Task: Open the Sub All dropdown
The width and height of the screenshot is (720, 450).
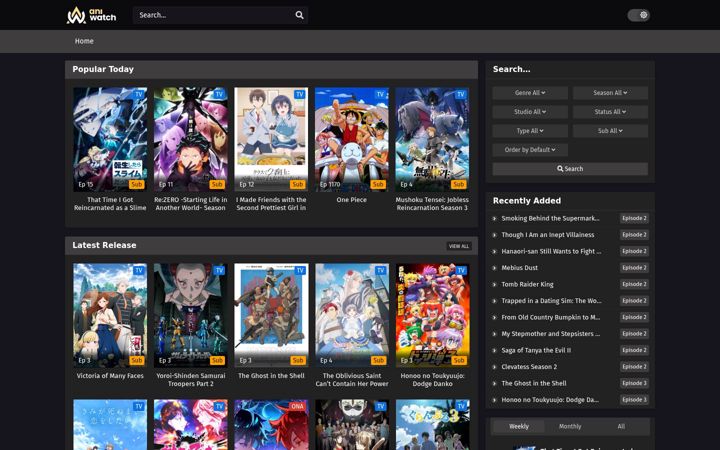Action: [x=610, y=131]
